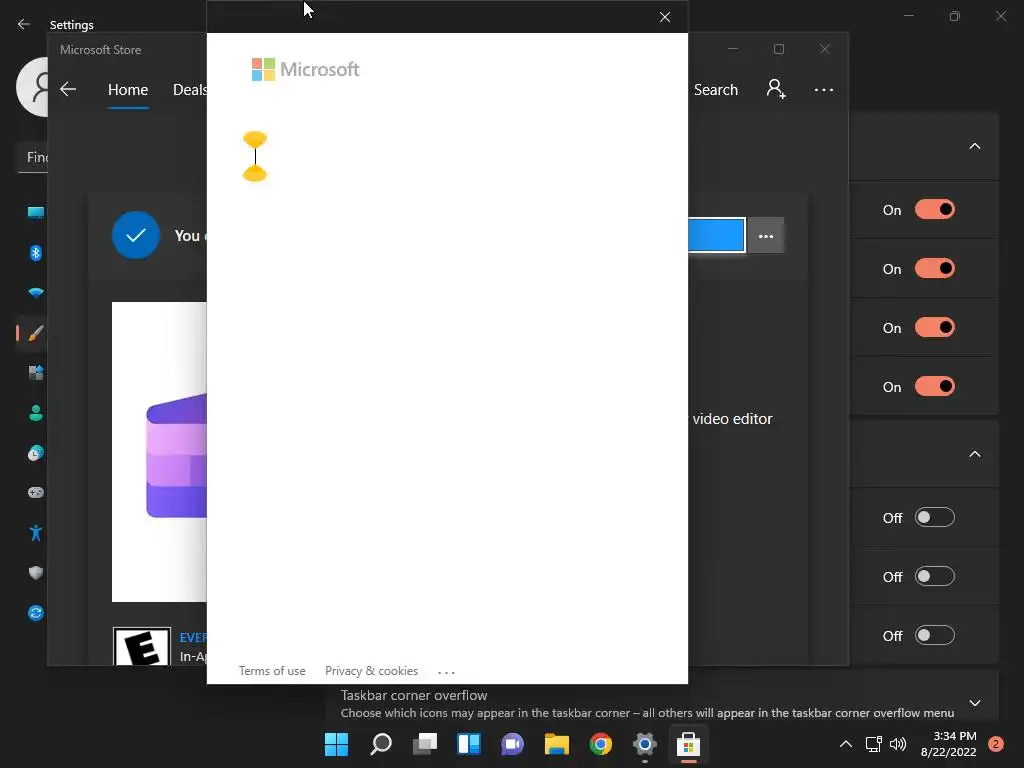Launch Google Chrome from taskbar

click(601, 744)
